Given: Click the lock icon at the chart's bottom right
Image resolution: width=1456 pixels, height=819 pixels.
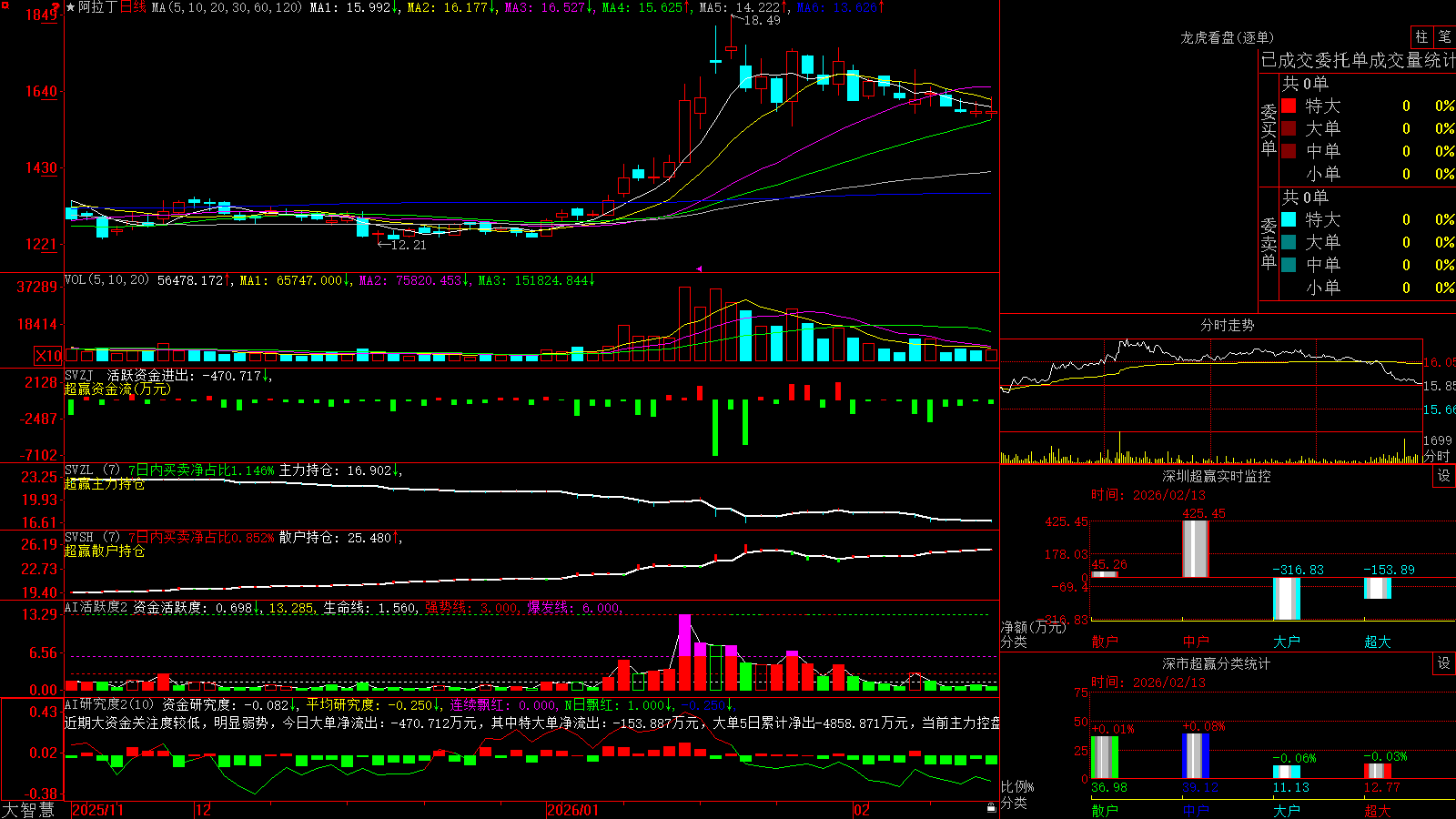Looking at the screenshot, I should (x=991, y=808).
